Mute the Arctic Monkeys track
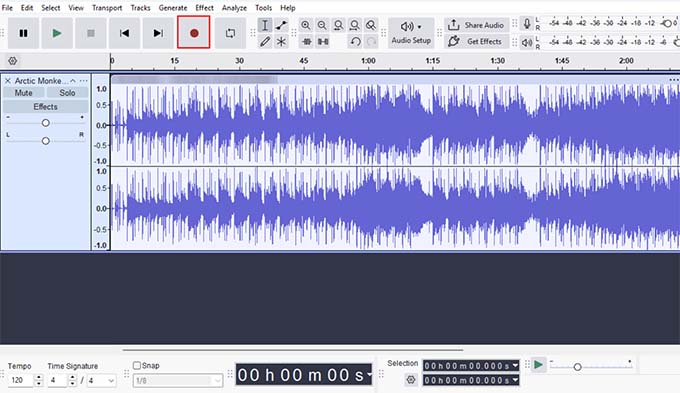 tap(23, 93)
